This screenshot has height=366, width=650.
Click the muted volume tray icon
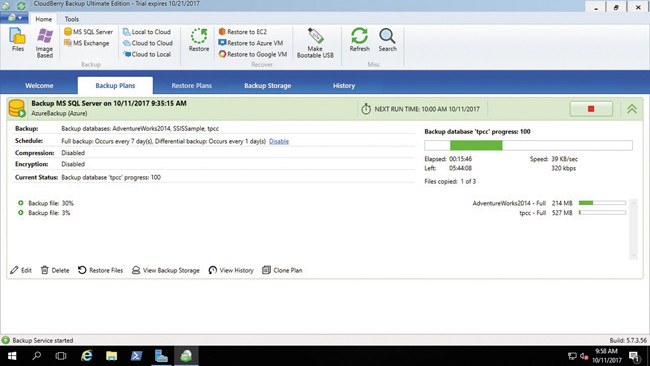tap(585, 356)
